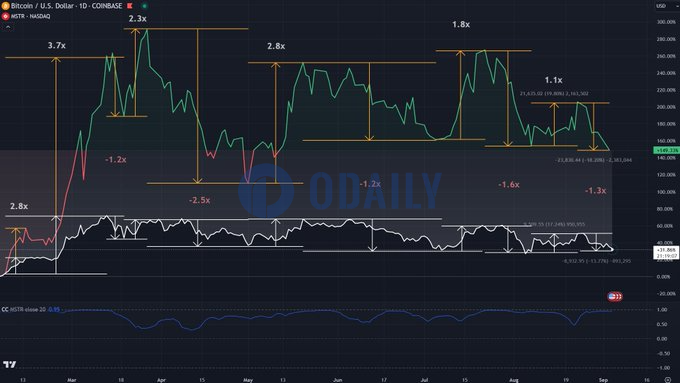Open chart settings gear in the bottom-right corner
Viewport: 680px width, 383px height.
click(x=668, y=380)
